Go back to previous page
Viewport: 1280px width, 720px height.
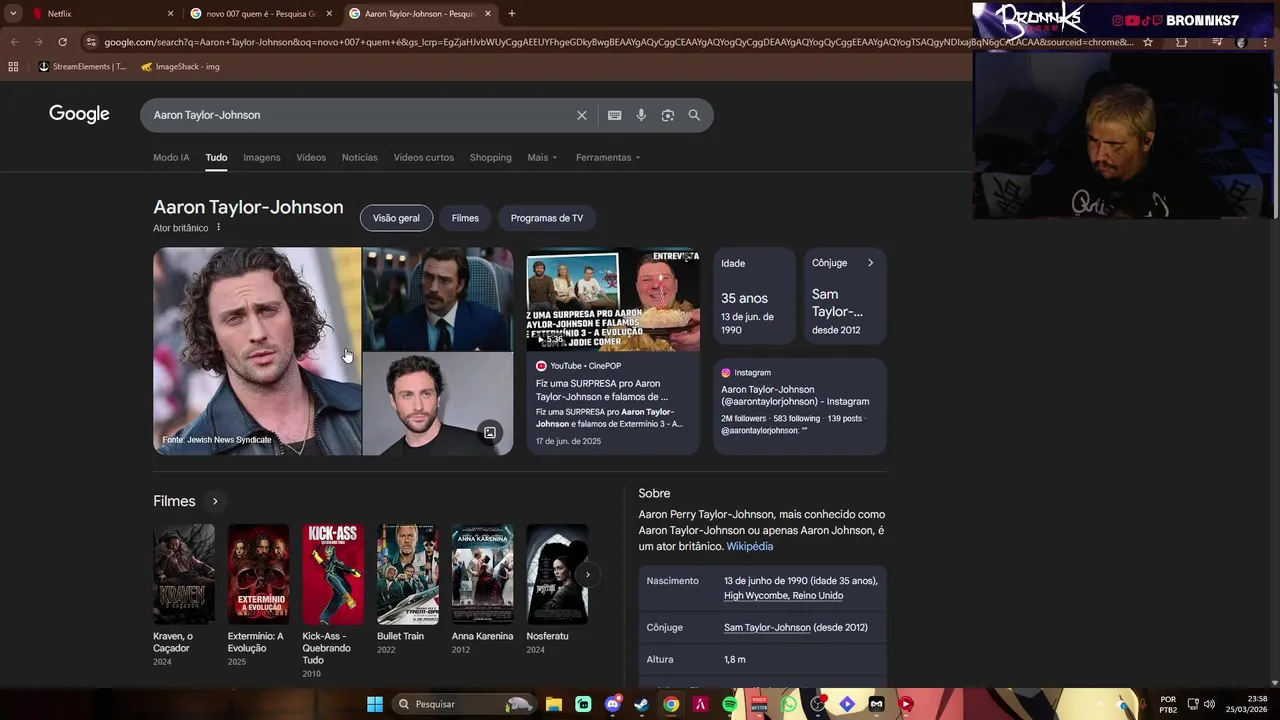click(14, 42)
